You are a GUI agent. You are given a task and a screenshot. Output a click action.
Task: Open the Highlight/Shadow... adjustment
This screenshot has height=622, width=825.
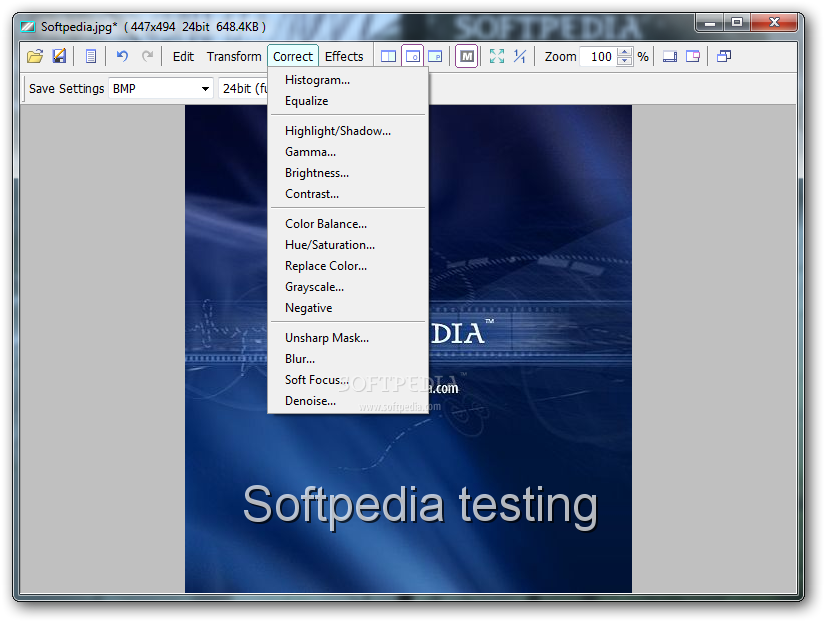point(348,131)
